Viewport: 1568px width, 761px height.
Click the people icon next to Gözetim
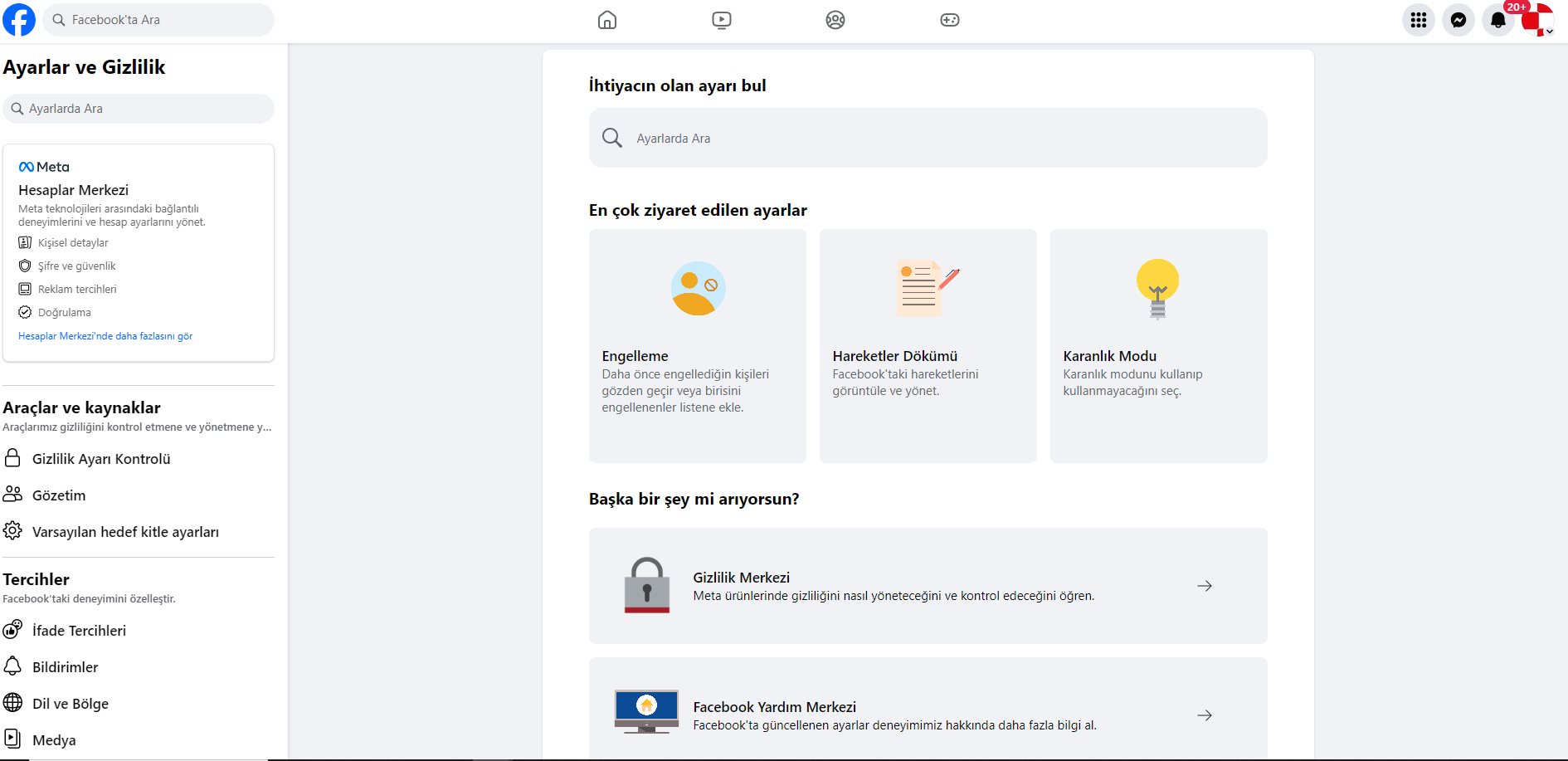[x=12, y=495]
